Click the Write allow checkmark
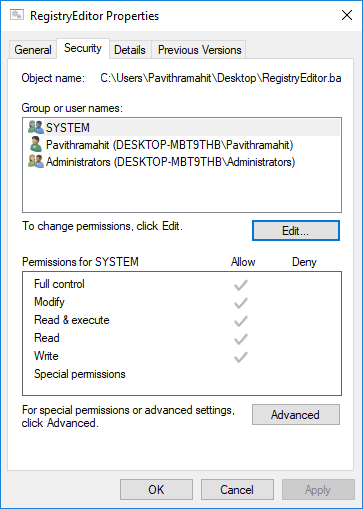Image resolution: width=363 pixels, height=509 pixels. [x=240, y=357]
